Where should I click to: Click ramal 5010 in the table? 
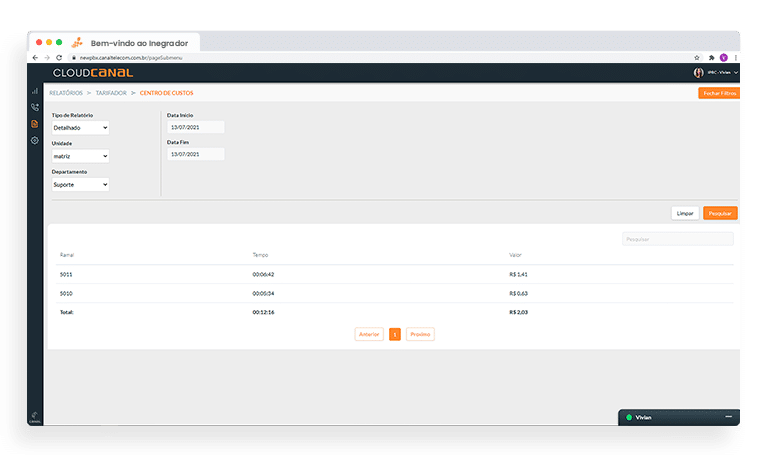[66, 294]
